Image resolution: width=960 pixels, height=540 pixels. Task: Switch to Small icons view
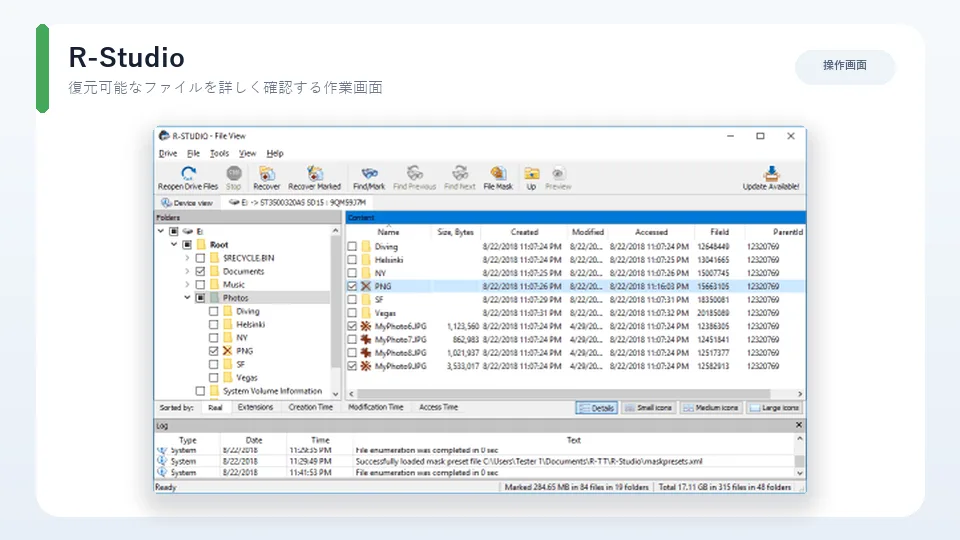pyautogui.click(x=648, y=408)
